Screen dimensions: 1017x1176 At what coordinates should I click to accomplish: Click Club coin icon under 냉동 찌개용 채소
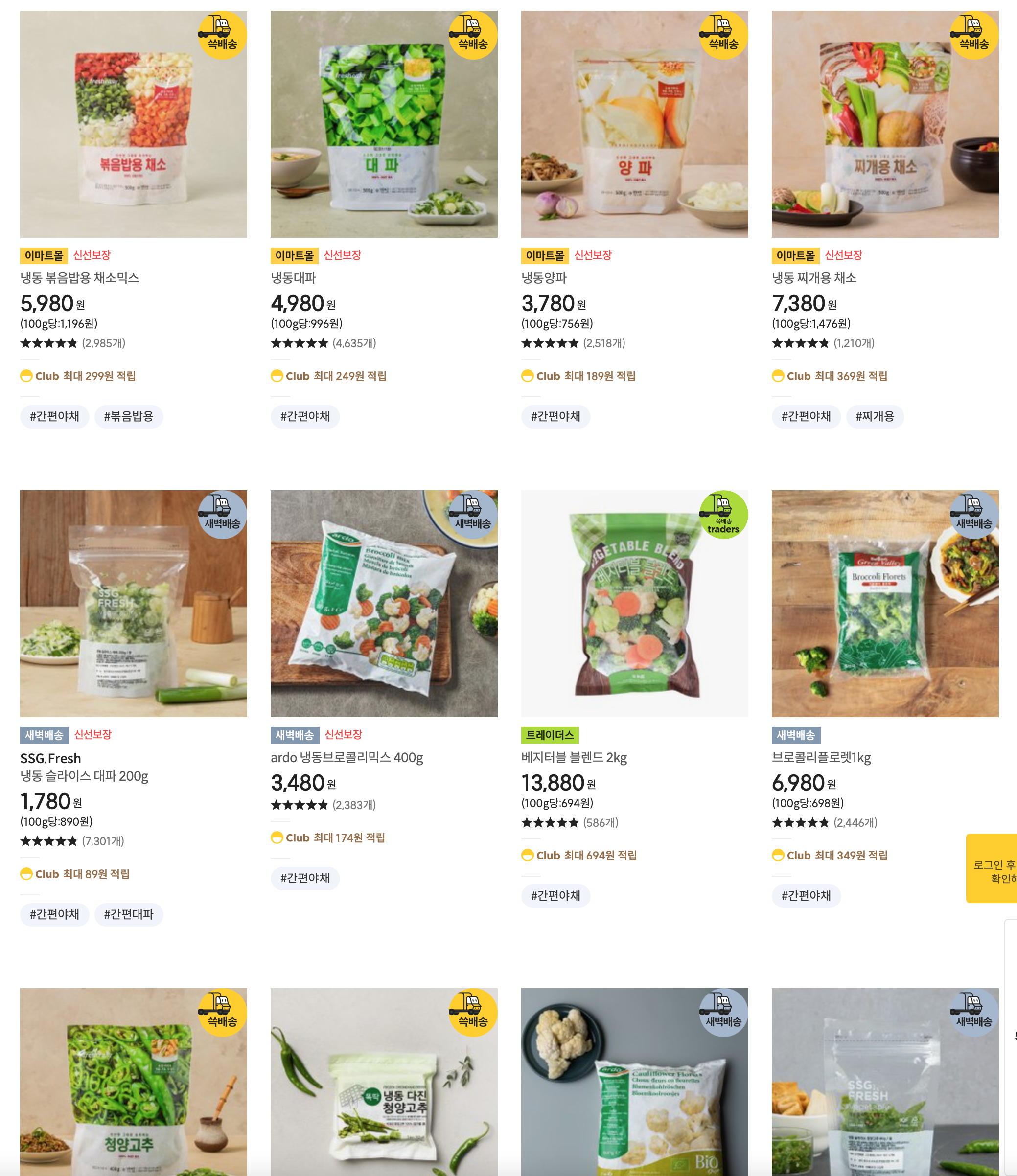(x=777, y=376)
